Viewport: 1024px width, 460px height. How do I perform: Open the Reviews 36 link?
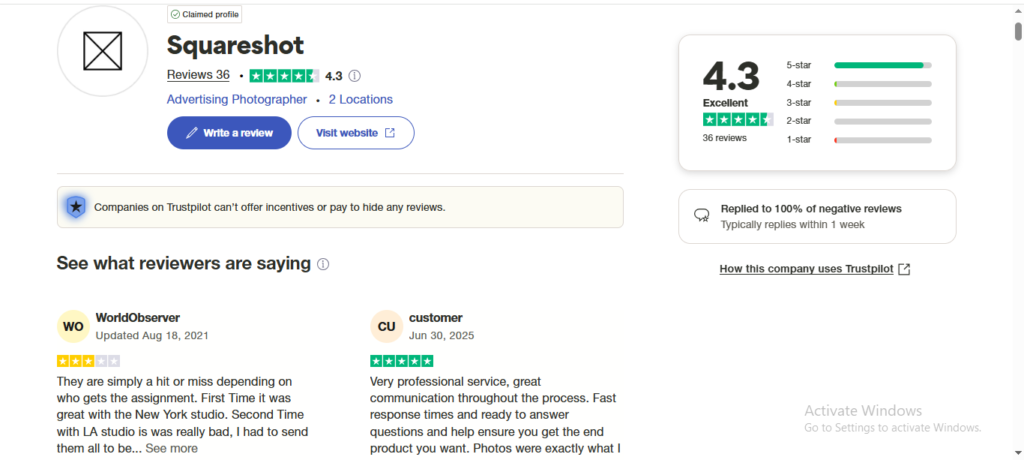[x=199, y=75]
